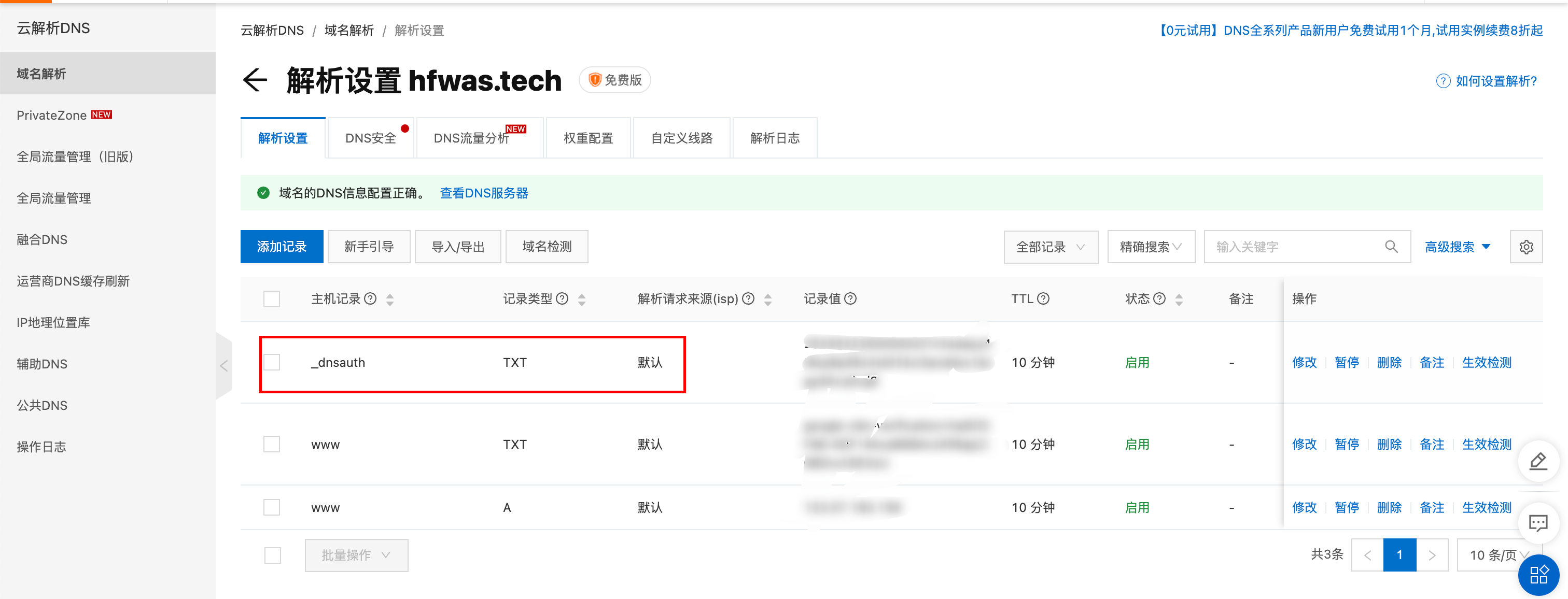The height and width of the screenshot is (599, 1568).
Task: Check the _dnsauth record checkbox
Action: [x=272, y=362]
